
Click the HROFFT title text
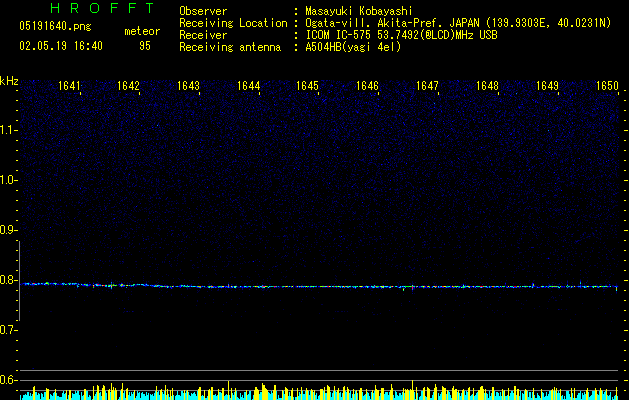click(102, 8)
